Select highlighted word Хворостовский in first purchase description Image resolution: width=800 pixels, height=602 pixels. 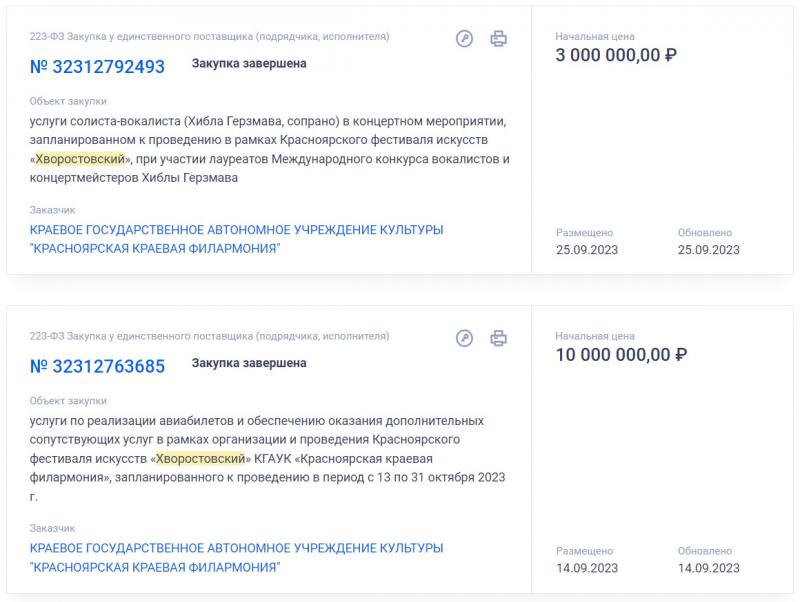[80, 159]
